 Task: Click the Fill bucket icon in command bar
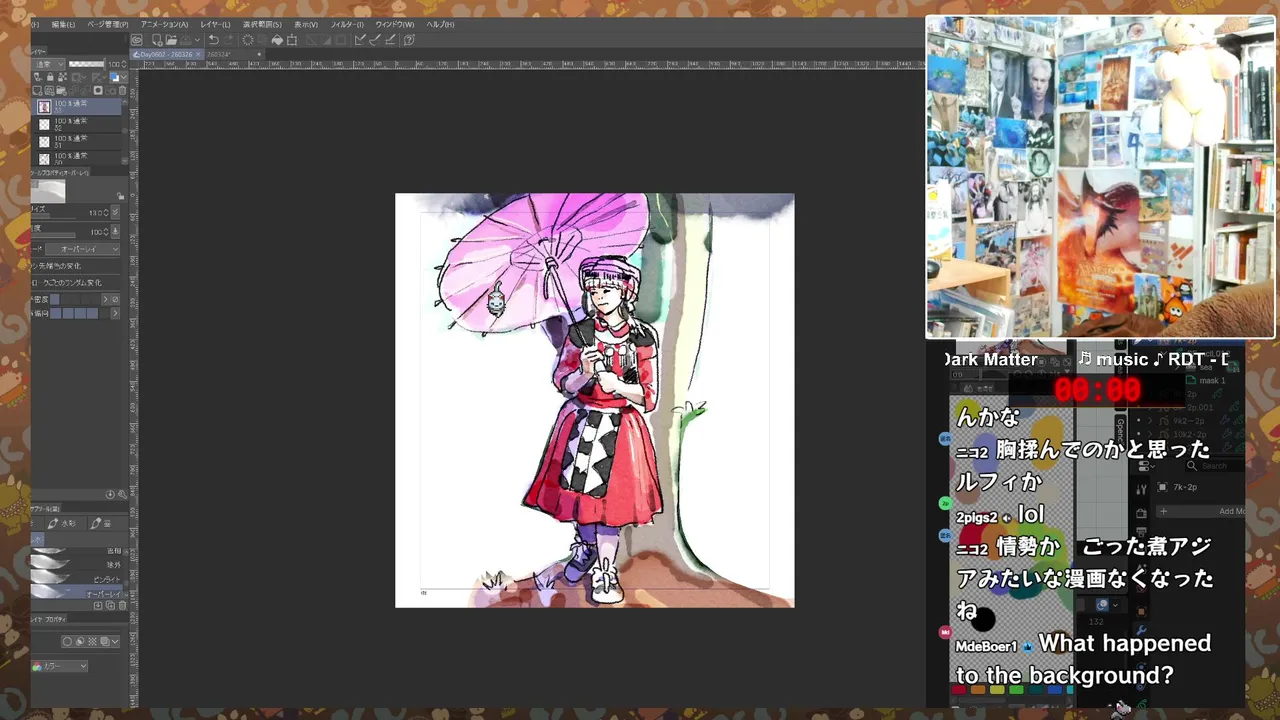[x=277, y=40]
